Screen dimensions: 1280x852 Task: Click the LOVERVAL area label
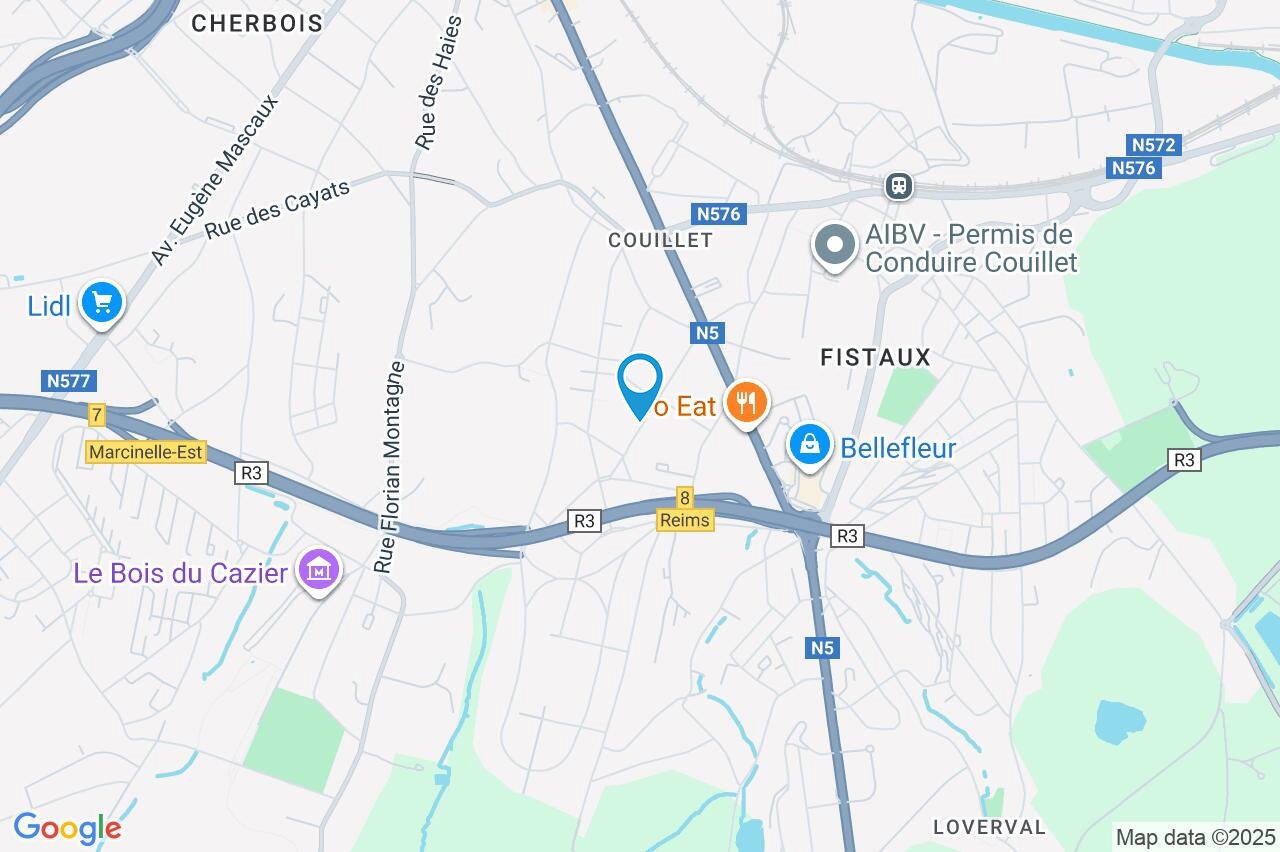point(989,827)
